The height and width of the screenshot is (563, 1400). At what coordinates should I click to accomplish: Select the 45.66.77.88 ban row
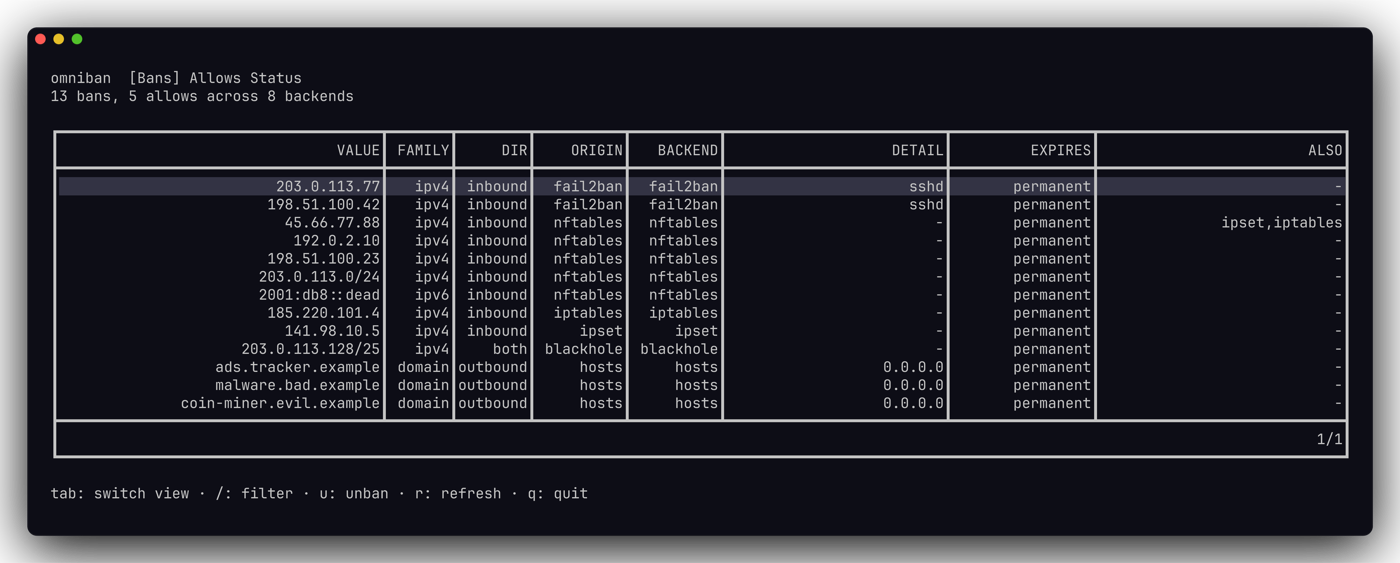pos(700,222)
